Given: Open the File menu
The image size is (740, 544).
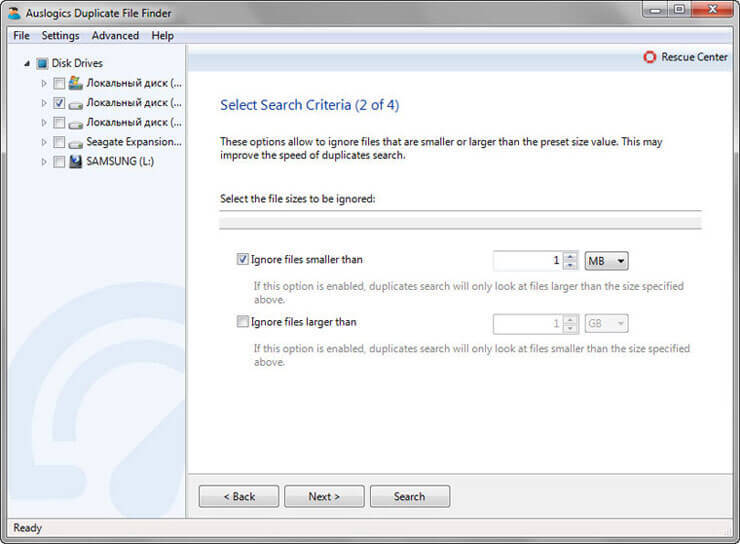Looking at the screenshot, I should [21, 35].
